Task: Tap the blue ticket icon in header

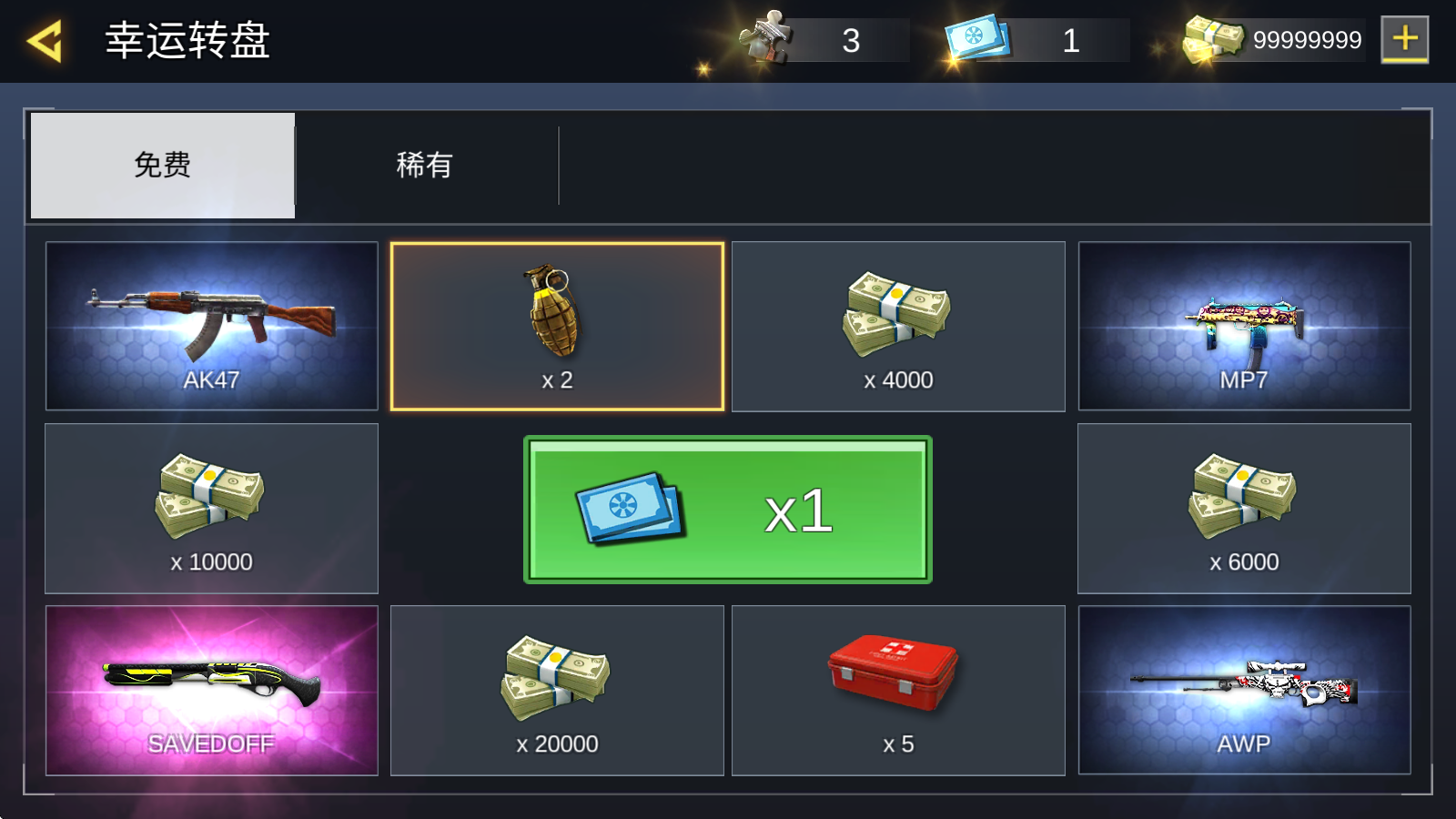Action: click(x=976, y=39)
